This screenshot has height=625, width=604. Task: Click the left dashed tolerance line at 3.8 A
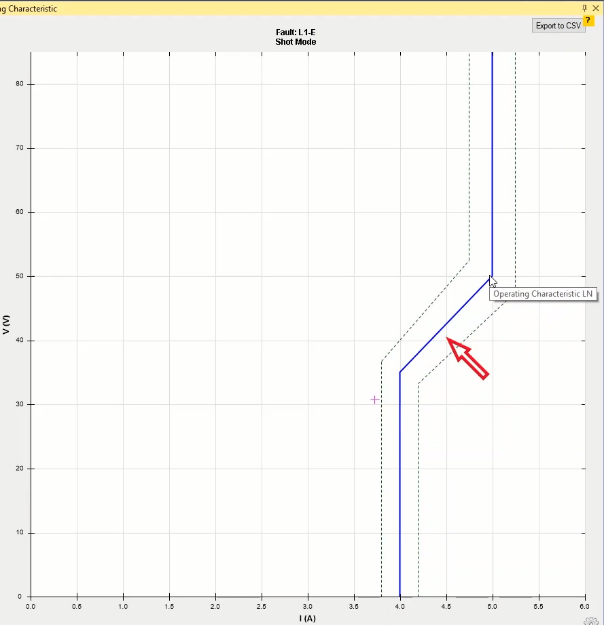[381, 480]
